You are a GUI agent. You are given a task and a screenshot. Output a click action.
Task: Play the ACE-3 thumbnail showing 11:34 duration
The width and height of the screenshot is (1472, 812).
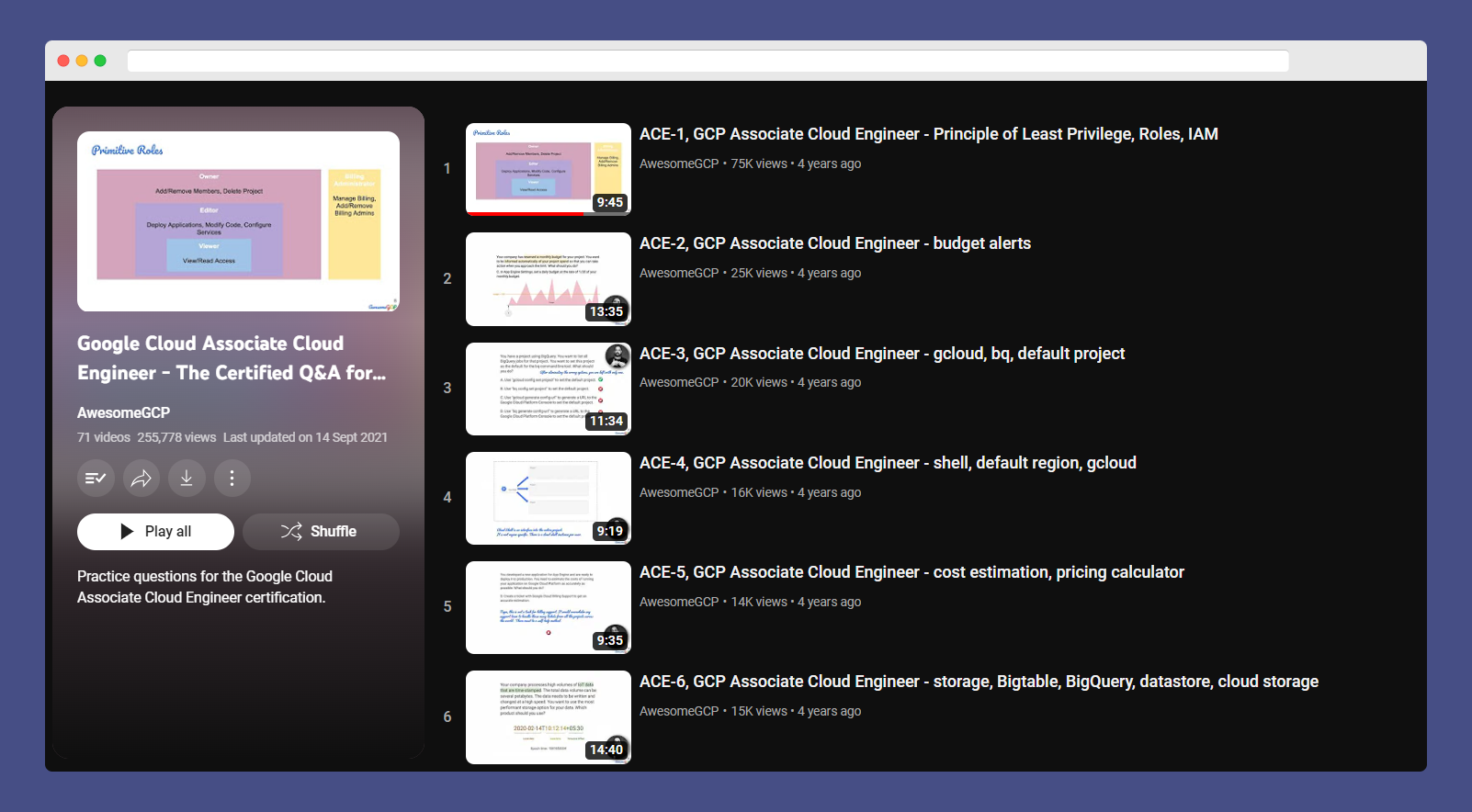548,389
